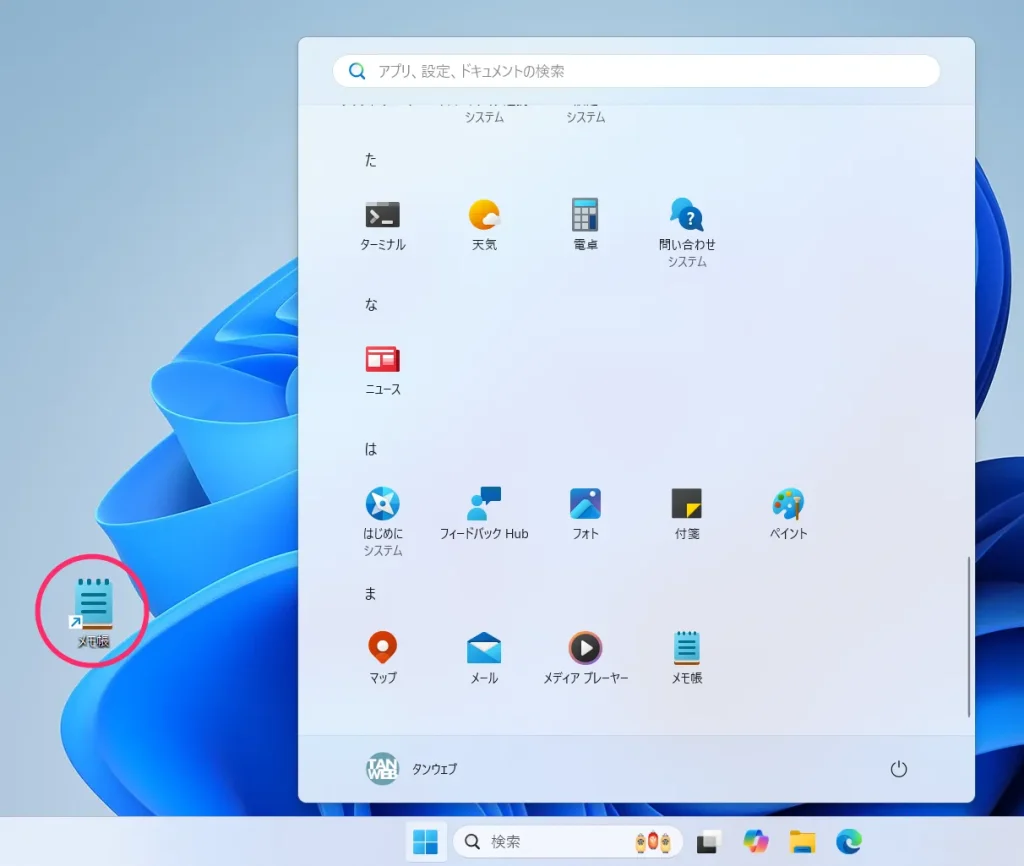The image size is (1024, 866).
Task: Click the Start menu search field
Action: [x=636, y=71]
